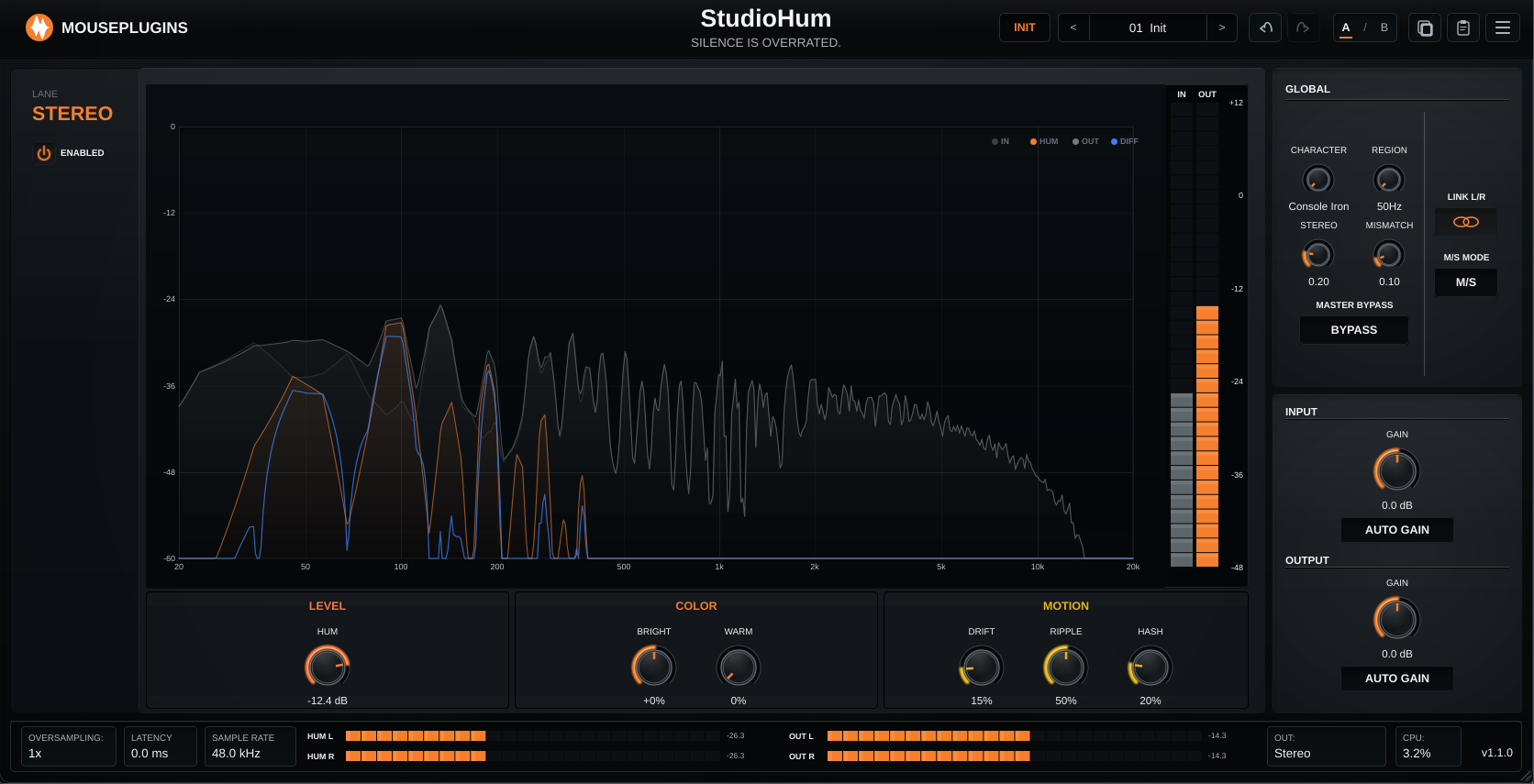Toggle the M/S mode button

pyautogui.click(x=1466, y=282)
